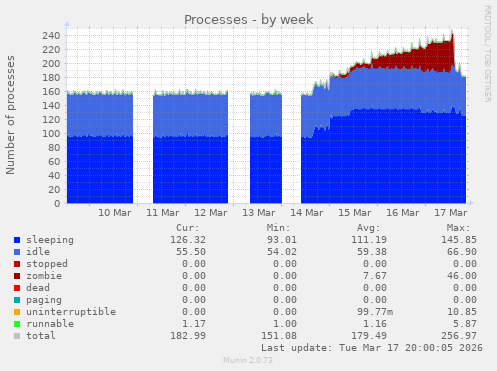Viewport: 497px width, 371px height.
Task: Click sleeping average value 111.19
Action: point(369,240)
